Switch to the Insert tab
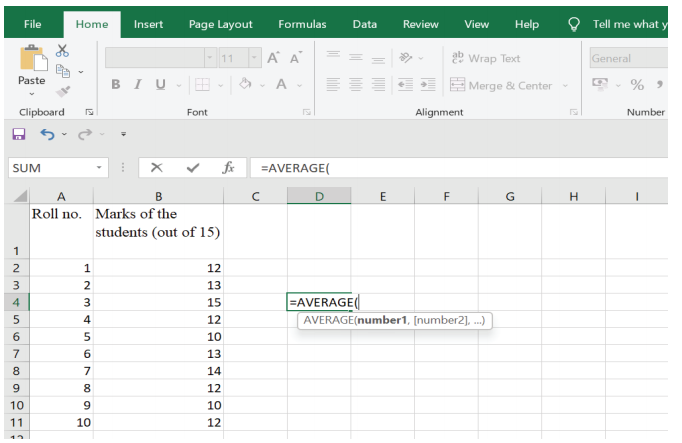 pyautogui.click(x=149, y=23)
